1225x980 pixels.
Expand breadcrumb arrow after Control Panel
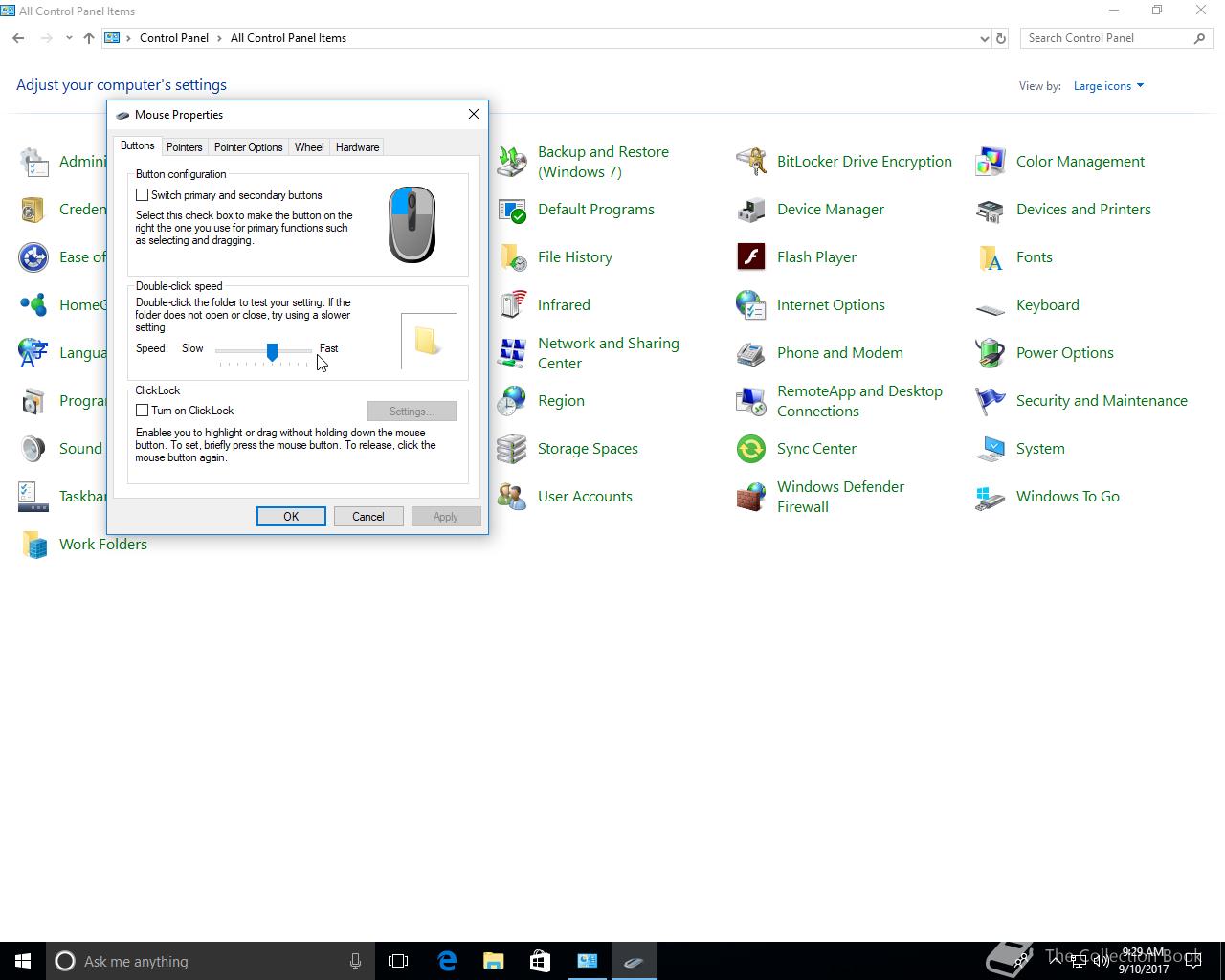tap(219, 38)
